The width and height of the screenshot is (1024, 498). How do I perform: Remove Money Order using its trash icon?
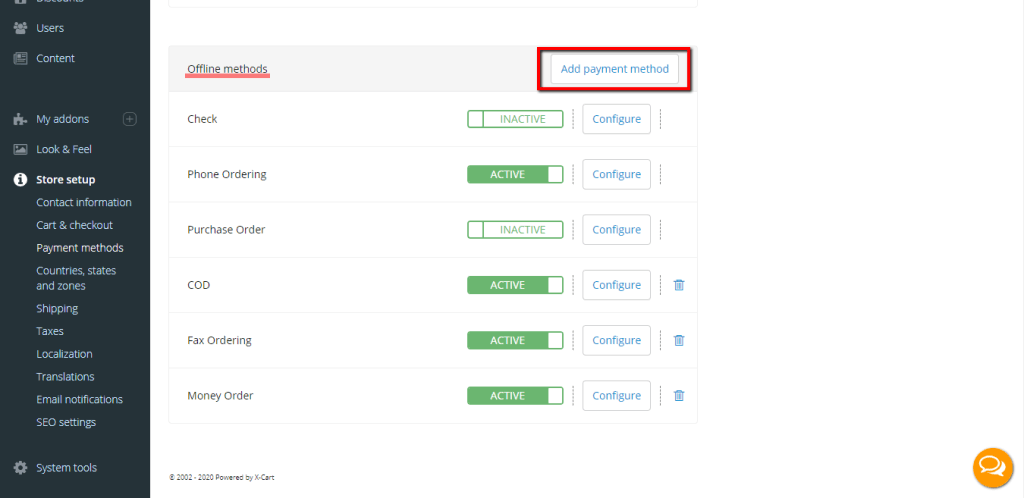point(679,396)
